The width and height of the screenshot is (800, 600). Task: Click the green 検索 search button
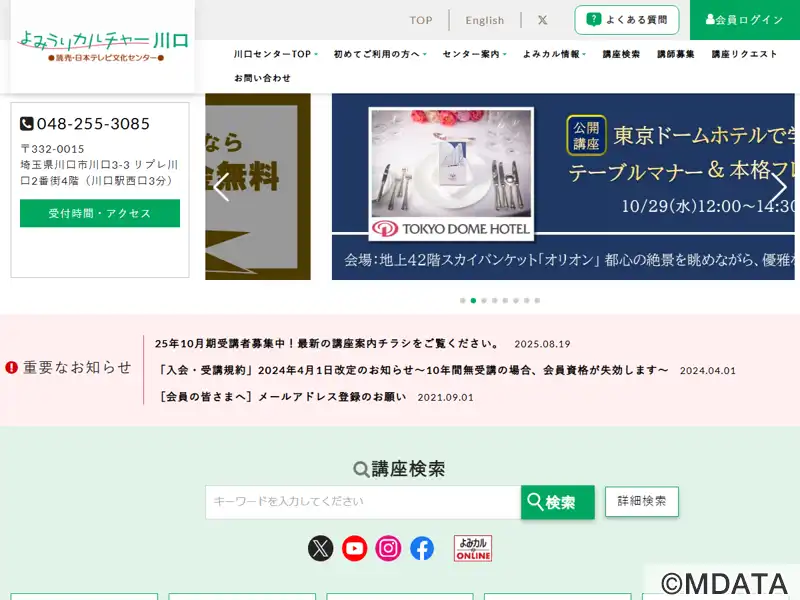pos(558,502)
